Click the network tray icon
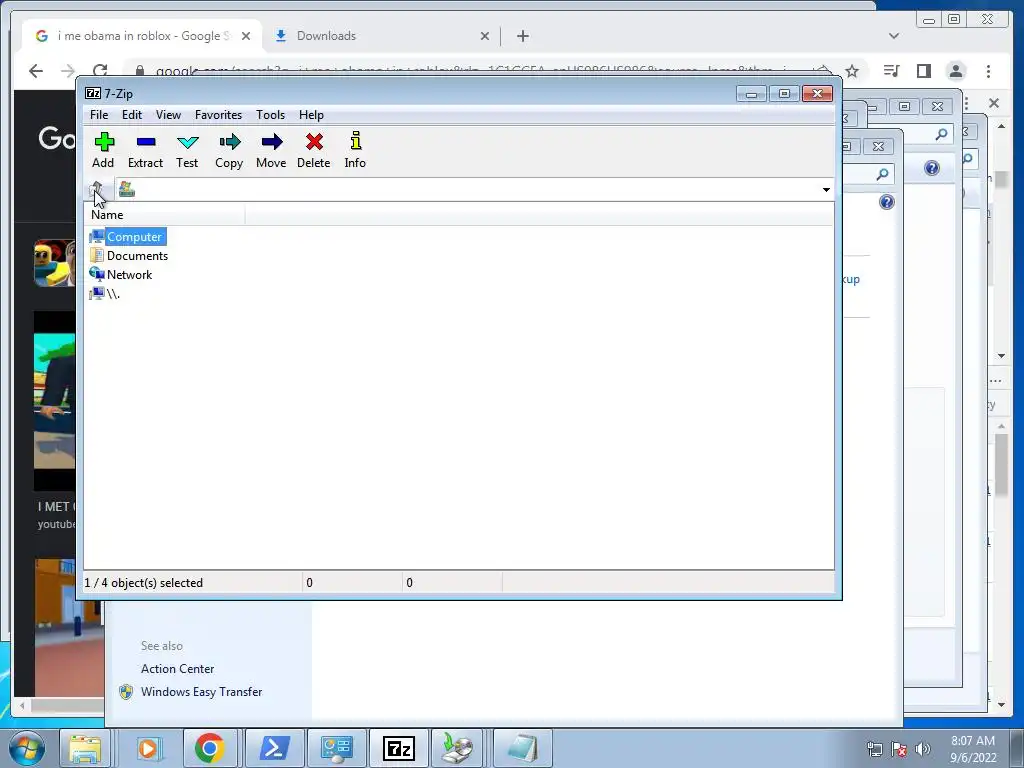This screenshot has width=1024, height=768. pyautogui.click(x=874, y=749)
